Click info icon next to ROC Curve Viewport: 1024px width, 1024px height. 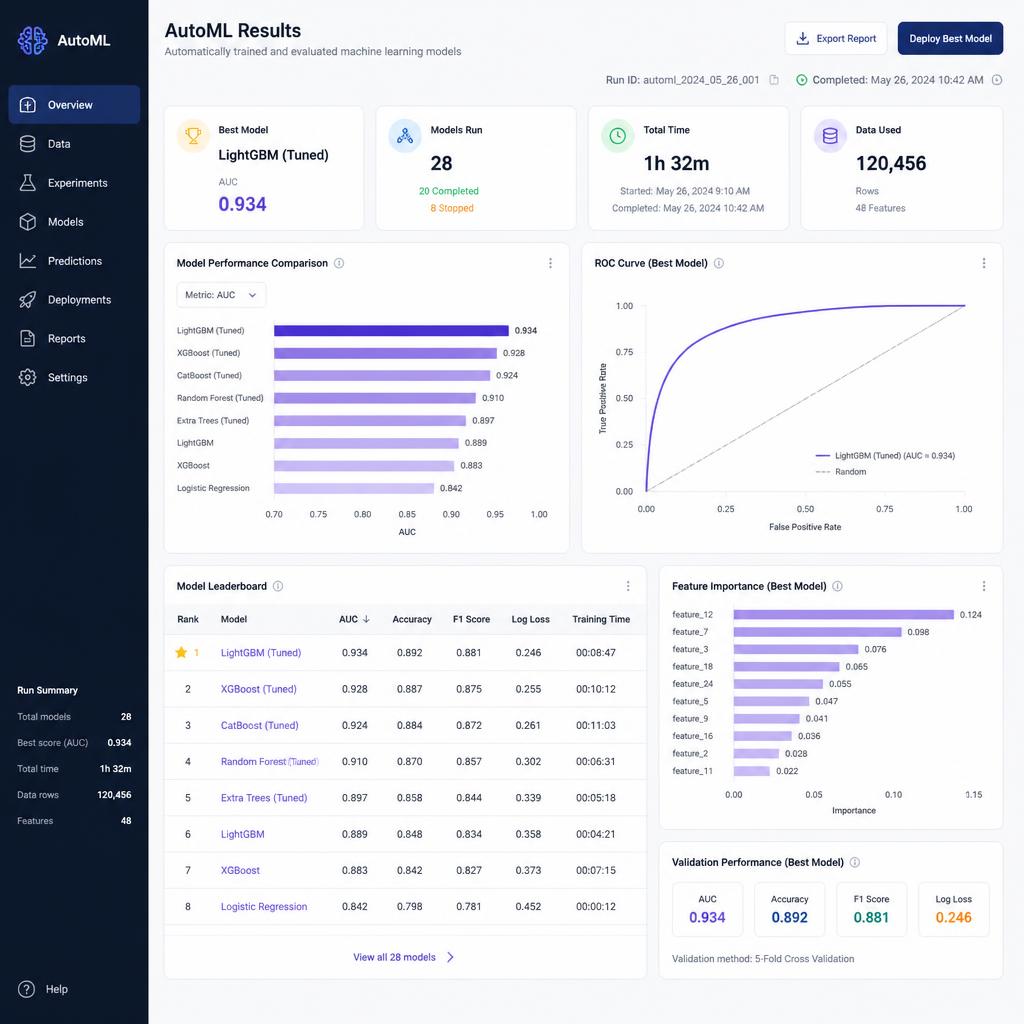(x=718, y=263)
